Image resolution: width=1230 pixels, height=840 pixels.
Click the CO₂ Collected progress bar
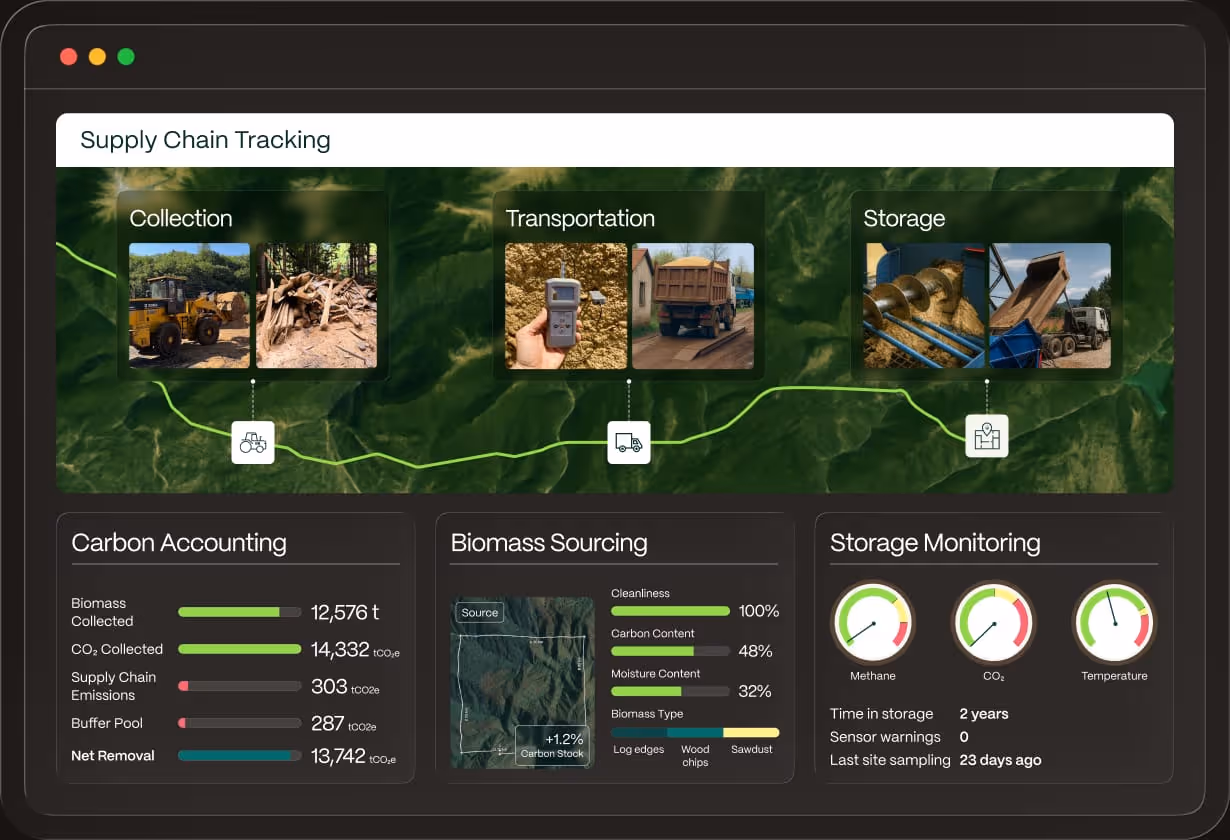tap(240, 649)
